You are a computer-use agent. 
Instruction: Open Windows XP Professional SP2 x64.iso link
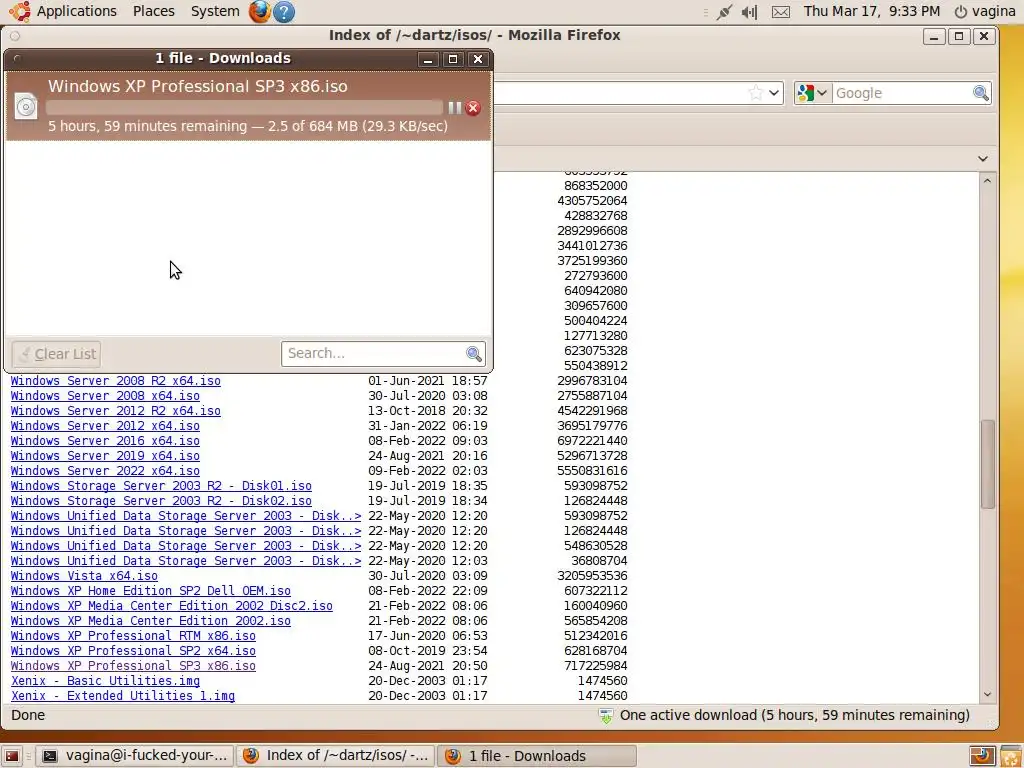133,651
